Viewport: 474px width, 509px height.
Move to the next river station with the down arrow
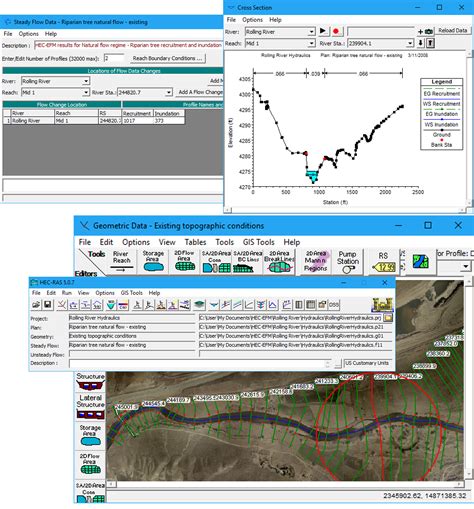click(x=421, y=43)
